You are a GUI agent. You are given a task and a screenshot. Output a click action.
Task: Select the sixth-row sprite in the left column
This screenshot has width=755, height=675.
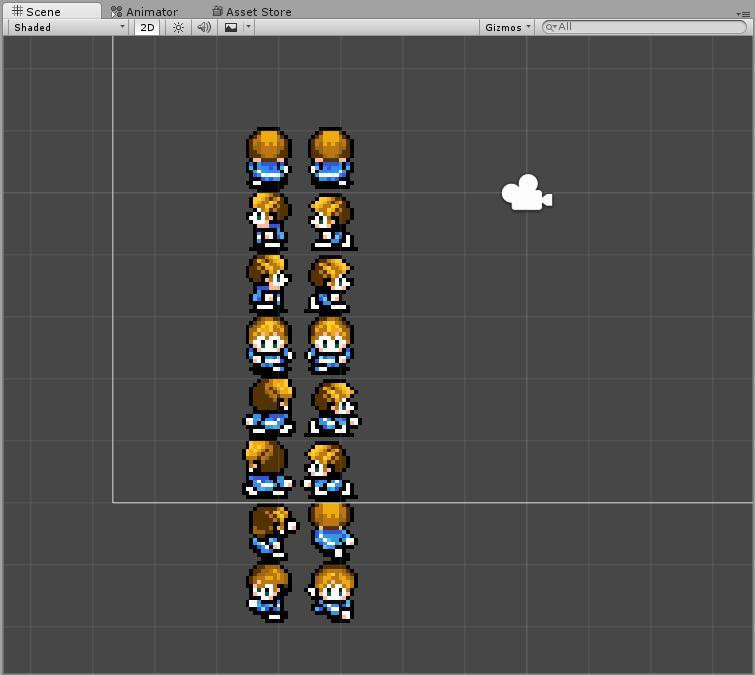coord(268,469)
